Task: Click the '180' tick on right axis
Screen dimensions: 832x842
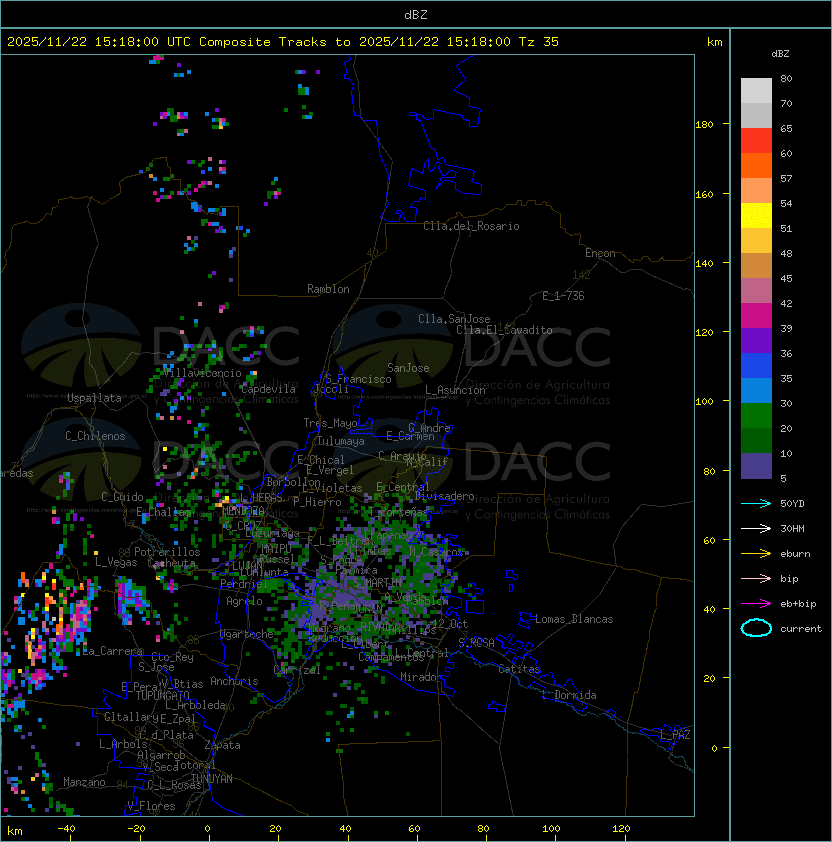Action: 704,125
